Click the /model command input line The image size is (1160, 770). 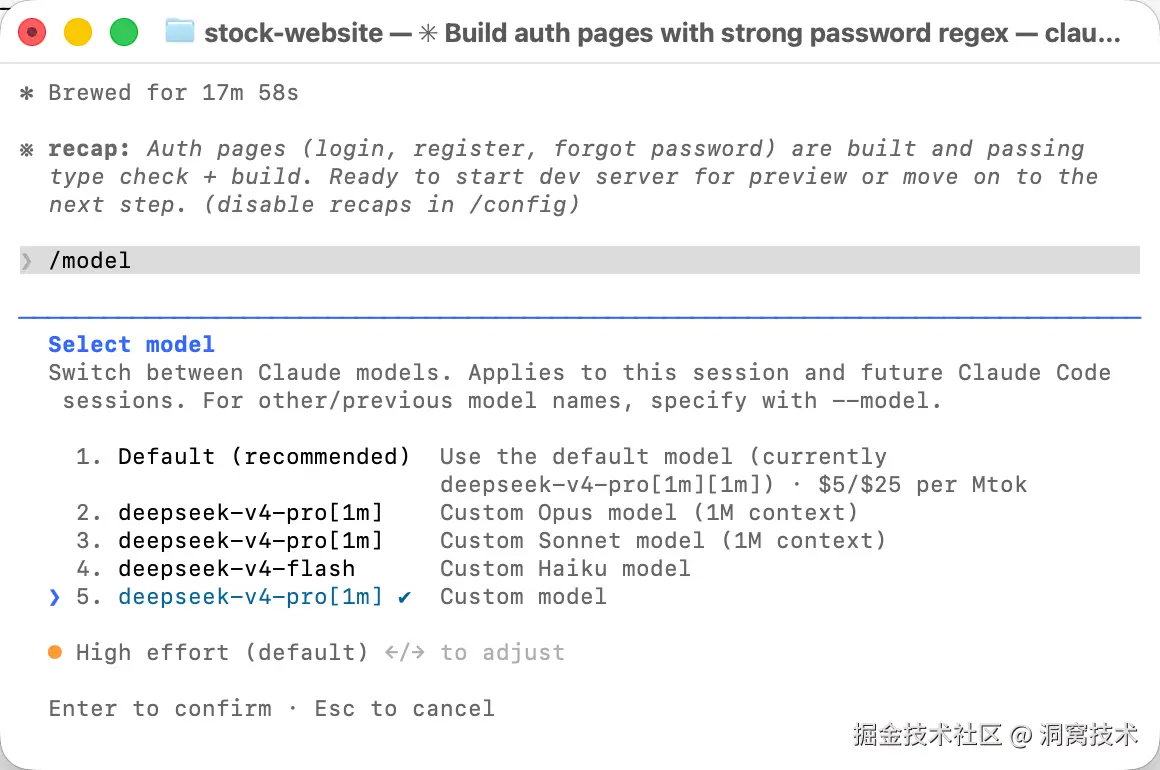579,260
